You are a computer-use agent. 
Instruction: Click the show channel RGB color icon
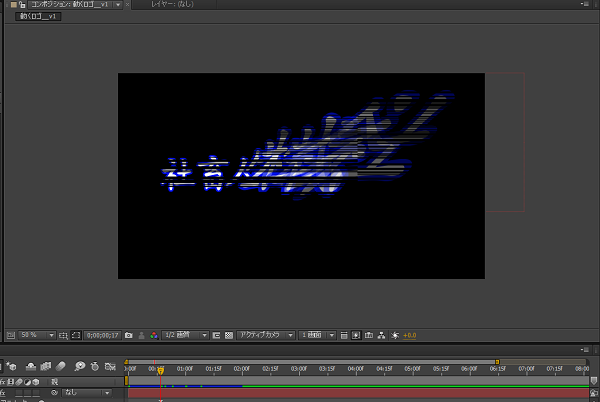153,335
